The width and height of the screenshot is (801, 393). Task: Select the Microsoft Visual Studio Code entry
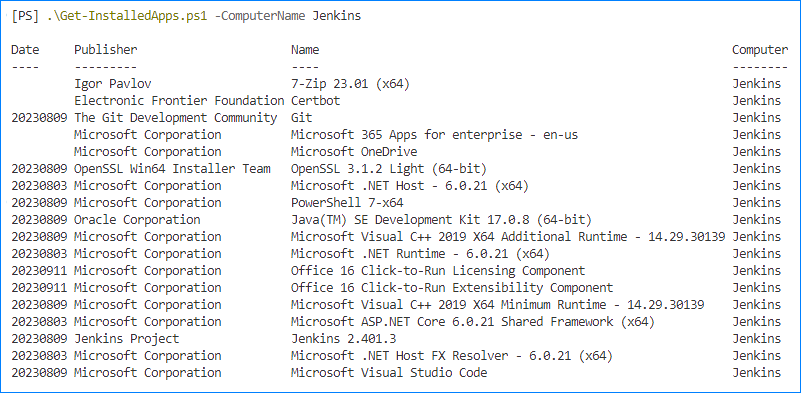pos(389,373)
